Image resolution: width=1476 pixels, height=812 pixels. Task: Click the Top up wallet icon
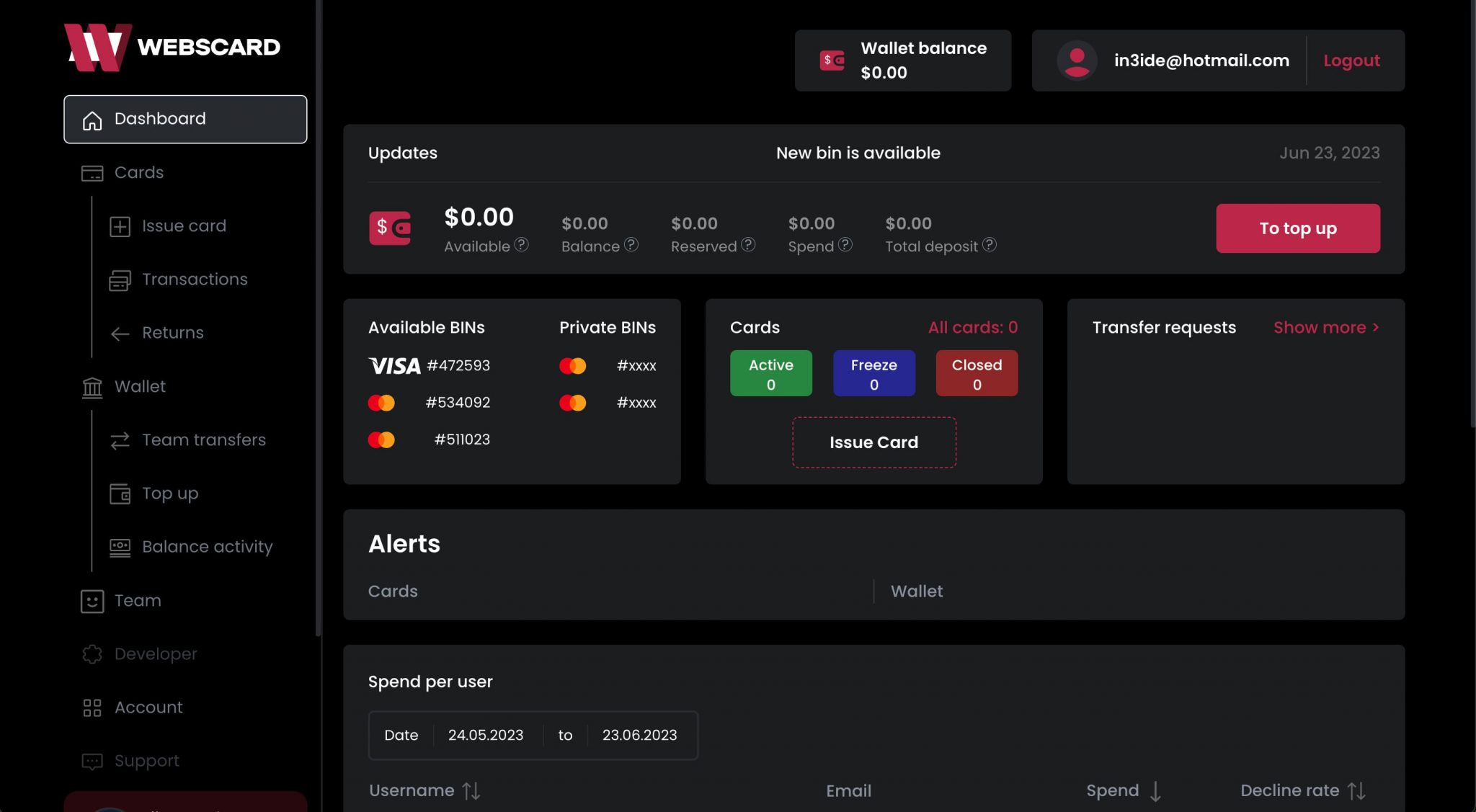click(120, 494)
